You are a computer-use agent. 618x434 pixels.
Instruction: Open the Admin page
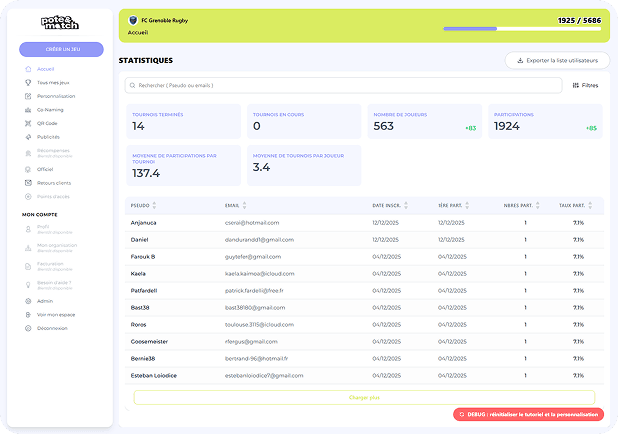click(x=45, y=300)
